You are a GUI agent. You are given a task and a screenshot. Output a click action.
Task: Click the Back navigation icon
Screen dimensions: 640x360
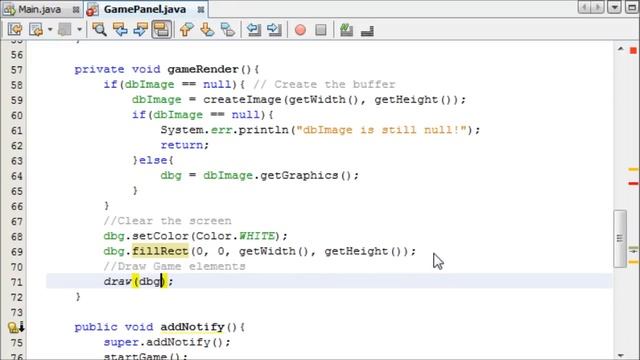(36, 29)
